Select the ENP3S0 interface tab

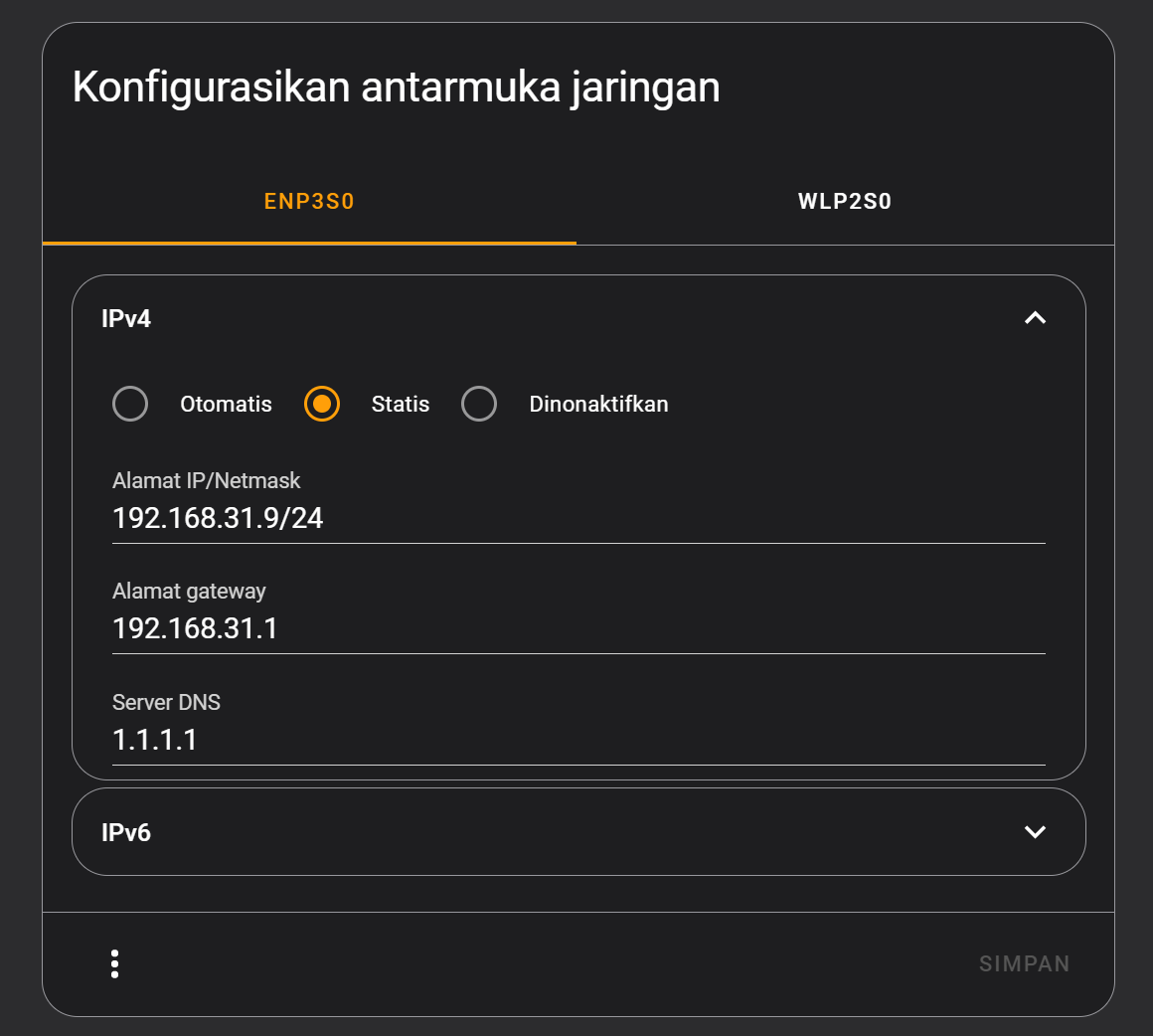(308, 201)
